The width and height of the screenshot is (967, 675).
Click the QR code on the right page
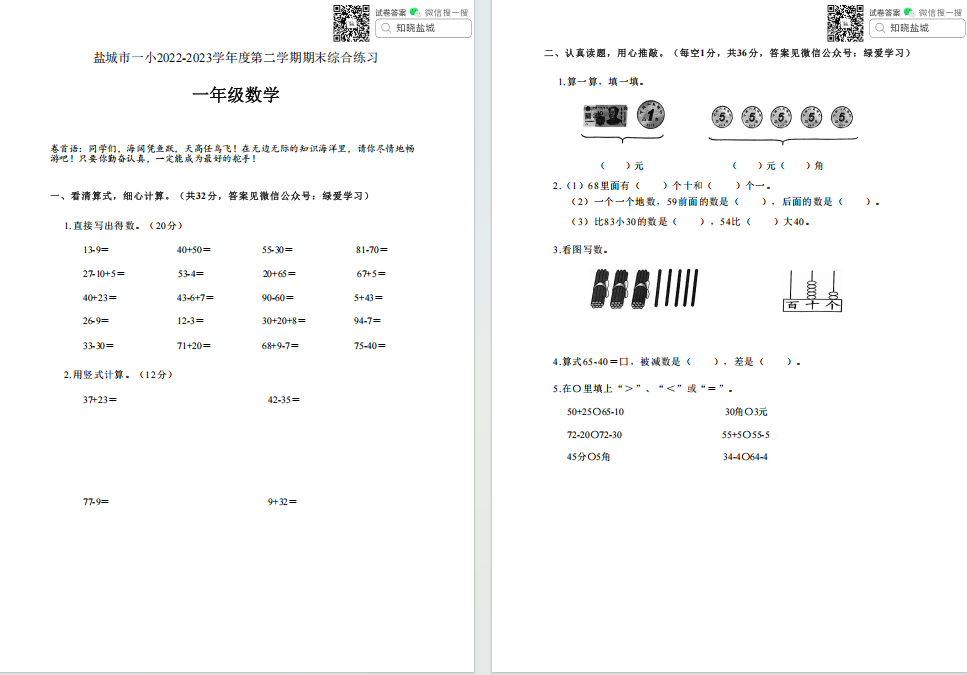click(845, 23)
